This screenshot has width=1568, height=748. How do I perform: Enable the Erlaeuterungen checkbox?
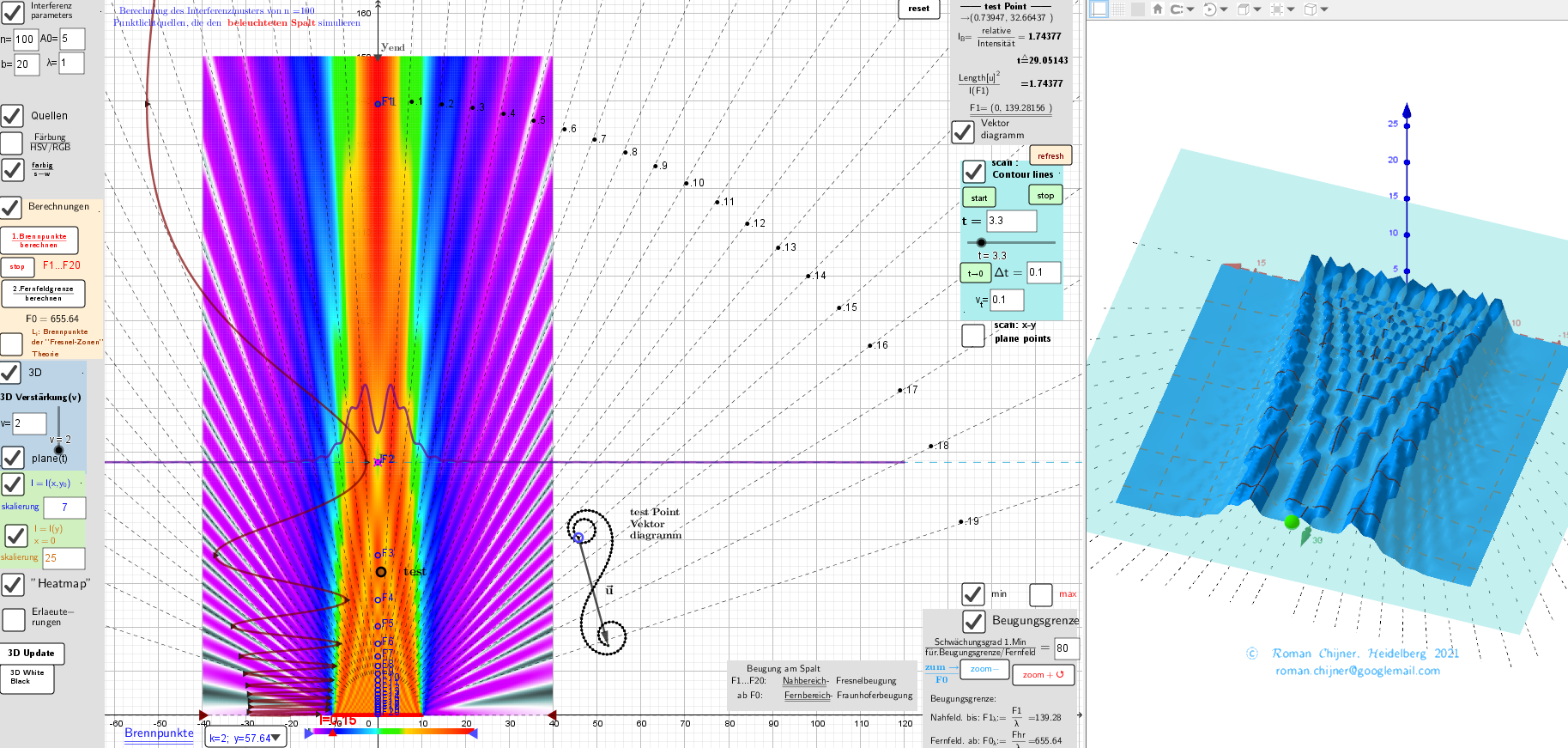point(14,618)
